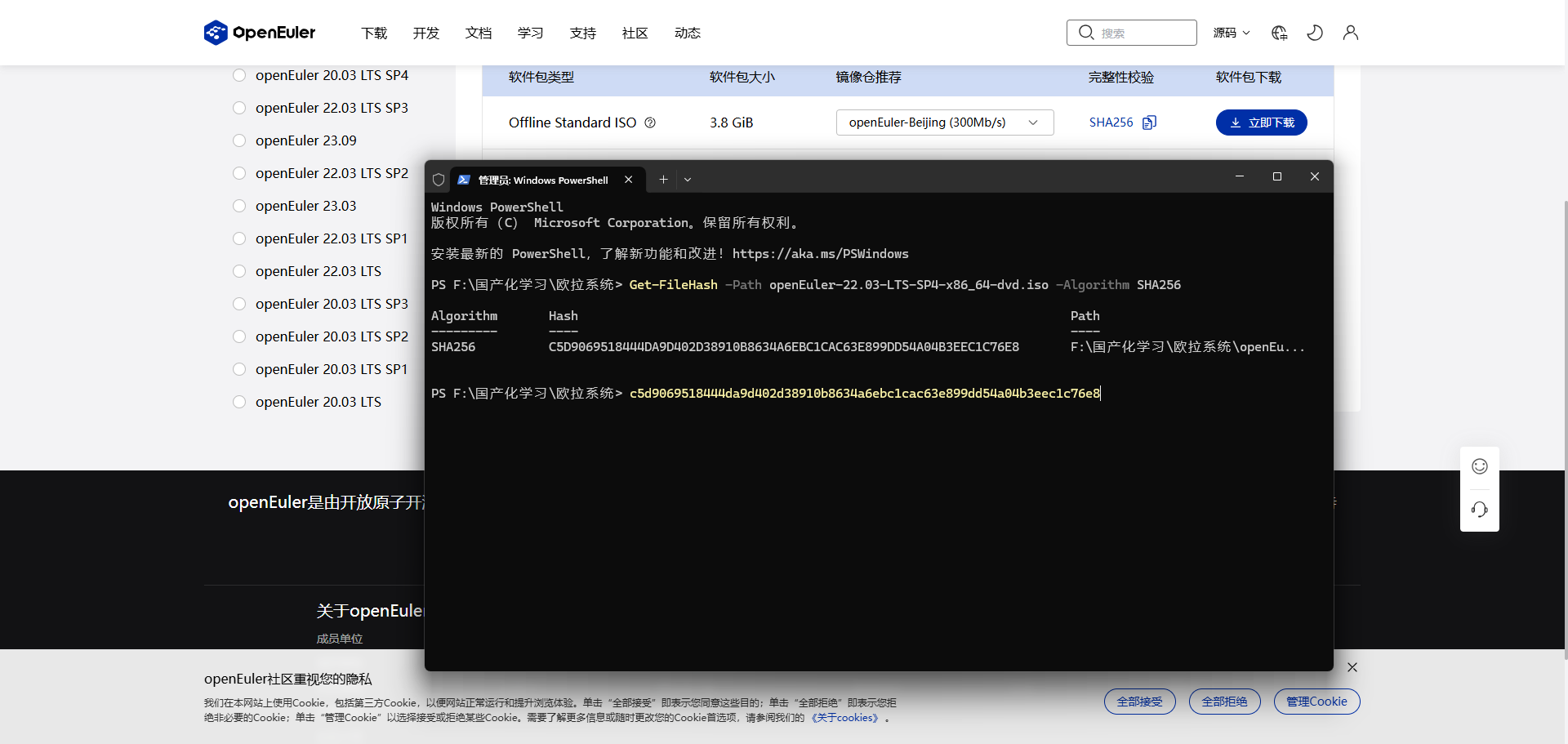The width and height of the screenshot is (1568, 744).
Task: Open the 开发 menu
Action: pos(426,33)
